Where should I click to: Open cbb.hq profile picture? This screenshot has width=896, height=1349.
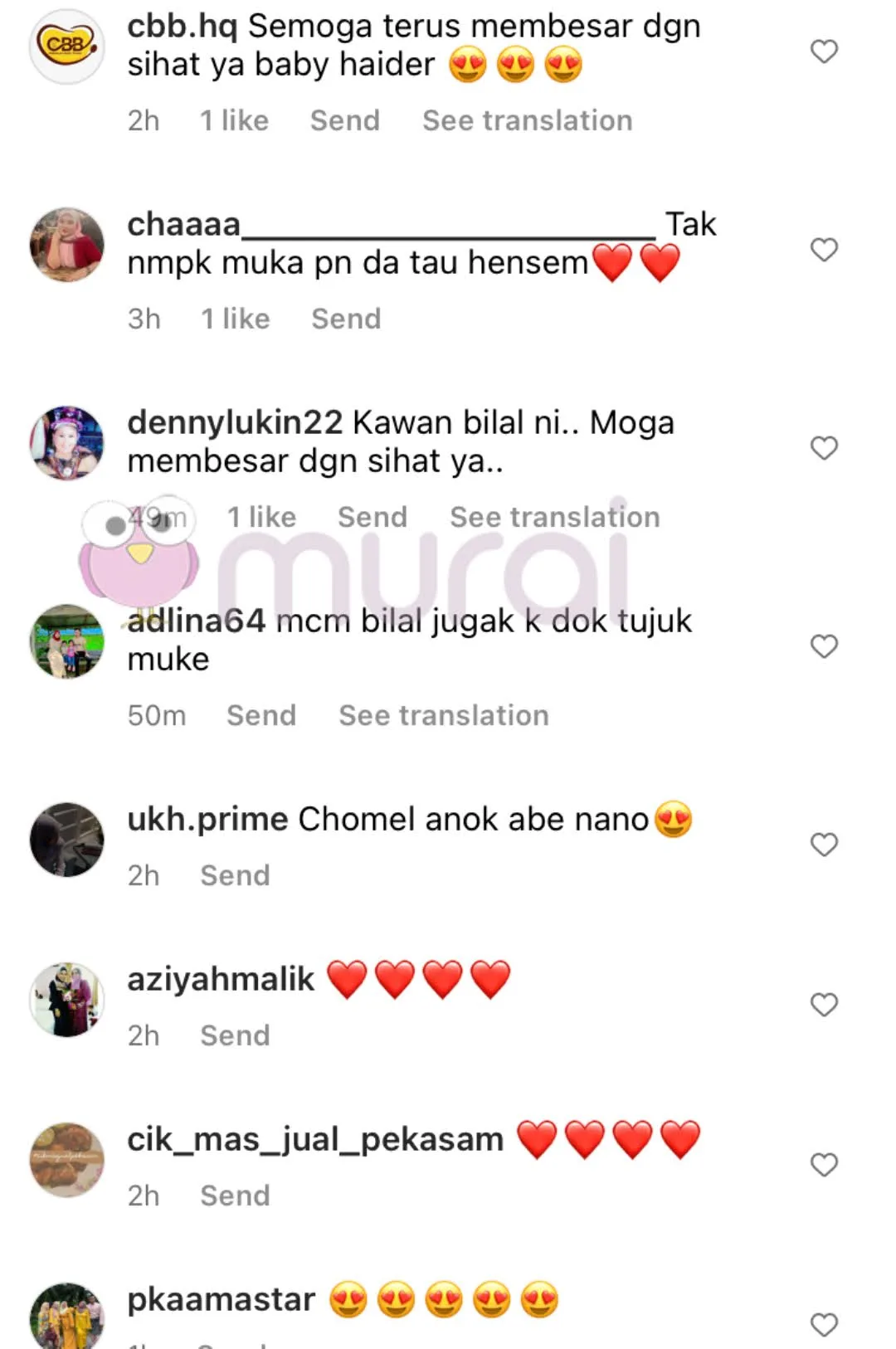tap(67, 46)
